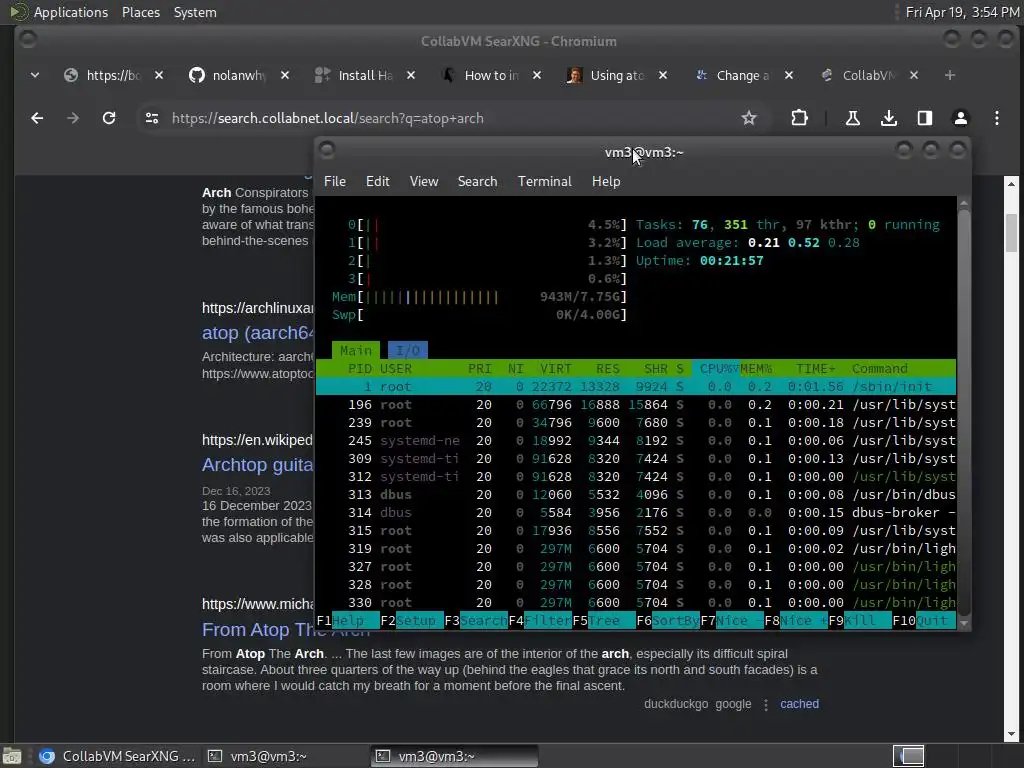Close the Change a tab
Viewport: 1024px width, 768px height.
(789, 75)
